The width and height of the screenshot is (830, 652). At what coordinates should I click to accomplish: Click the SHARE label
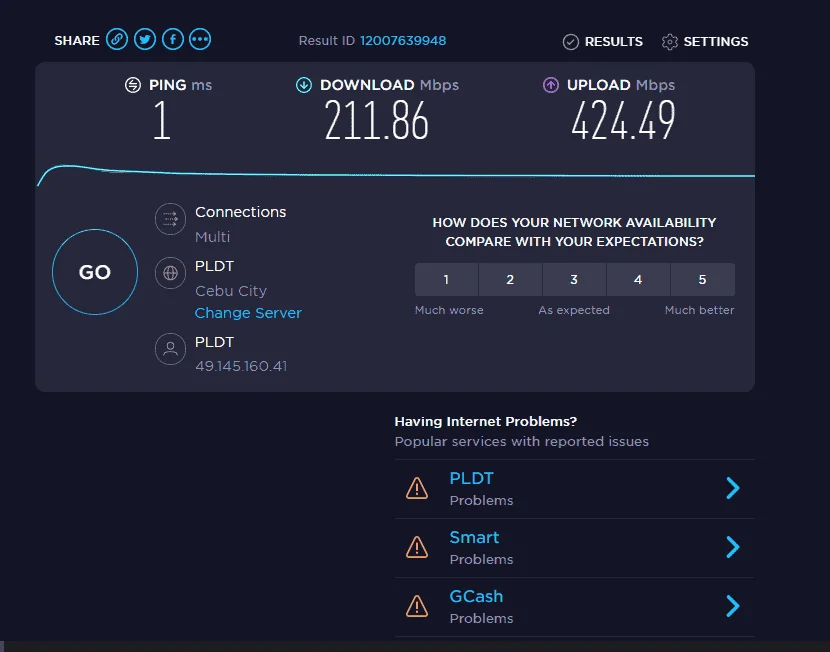[x=77, y=41]
